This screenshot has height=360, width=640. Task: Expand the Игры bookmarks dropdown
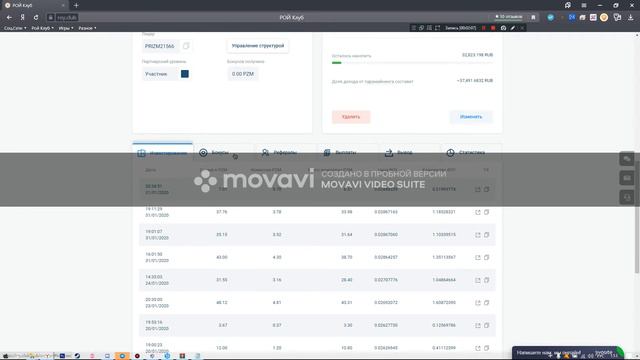coord(66,28)
